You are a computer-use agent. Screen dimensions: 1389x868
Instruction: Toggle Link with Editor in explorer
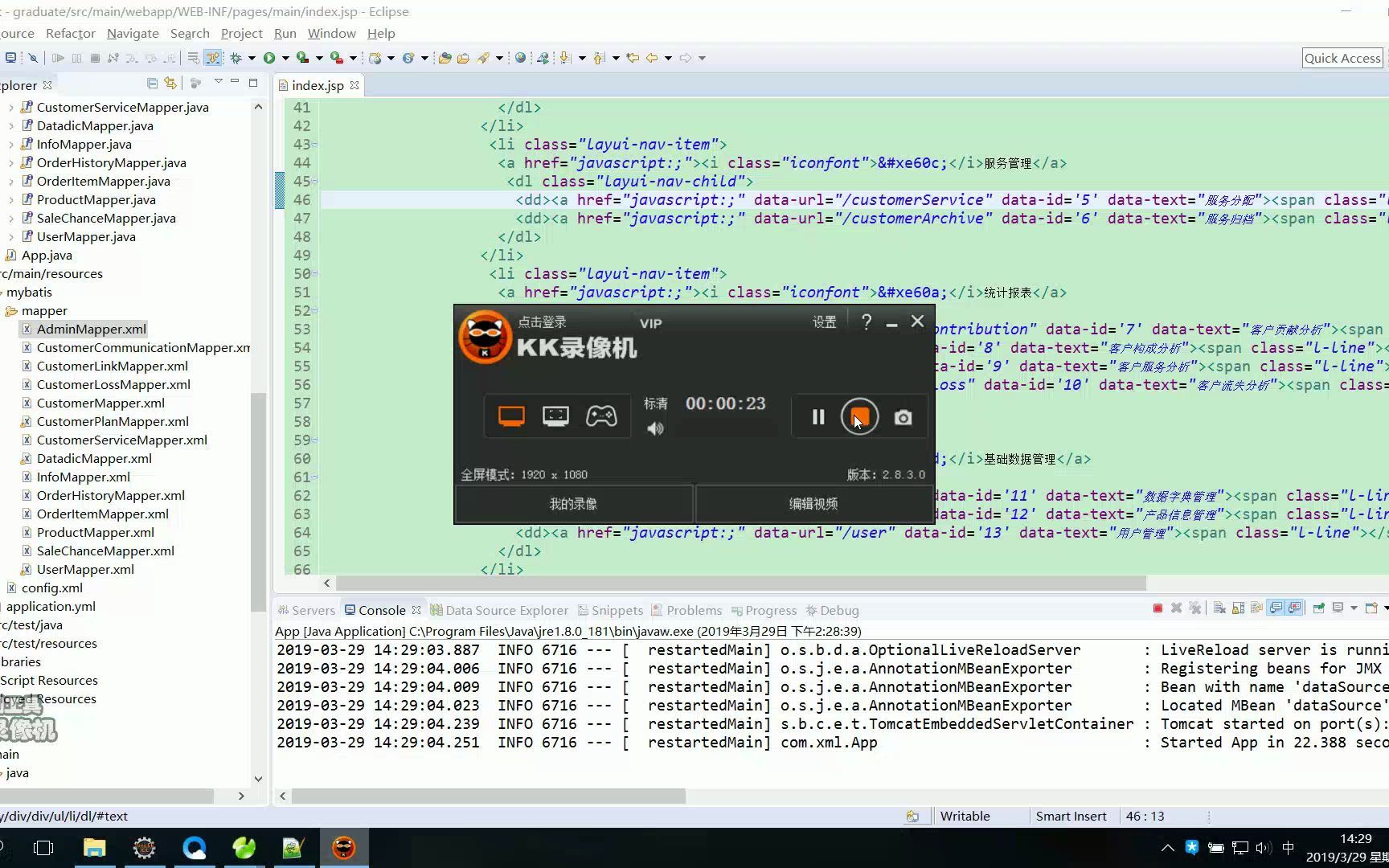click(170, 83)
